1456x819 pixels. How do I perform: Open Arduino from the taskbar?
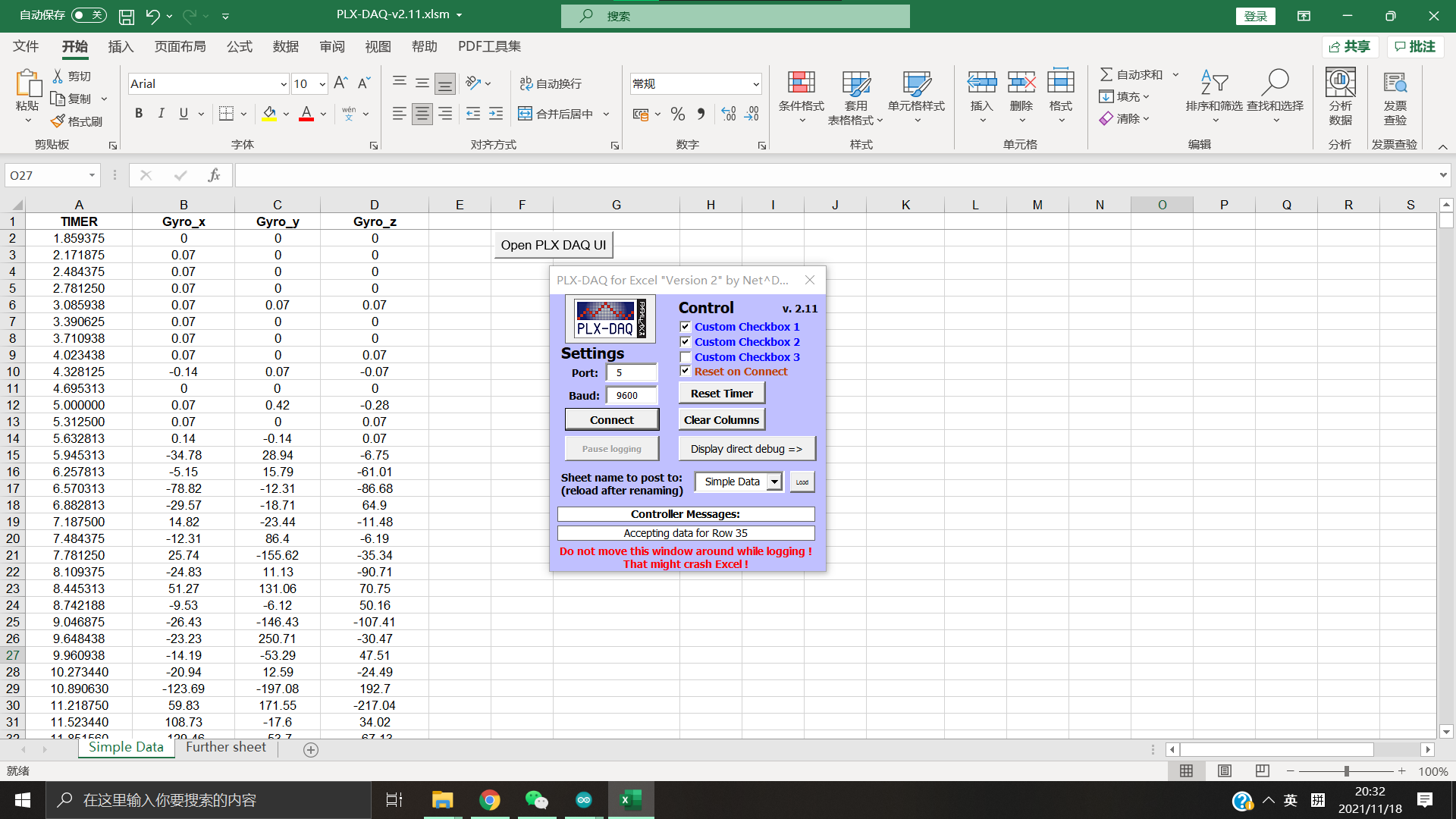click(583, 800)
